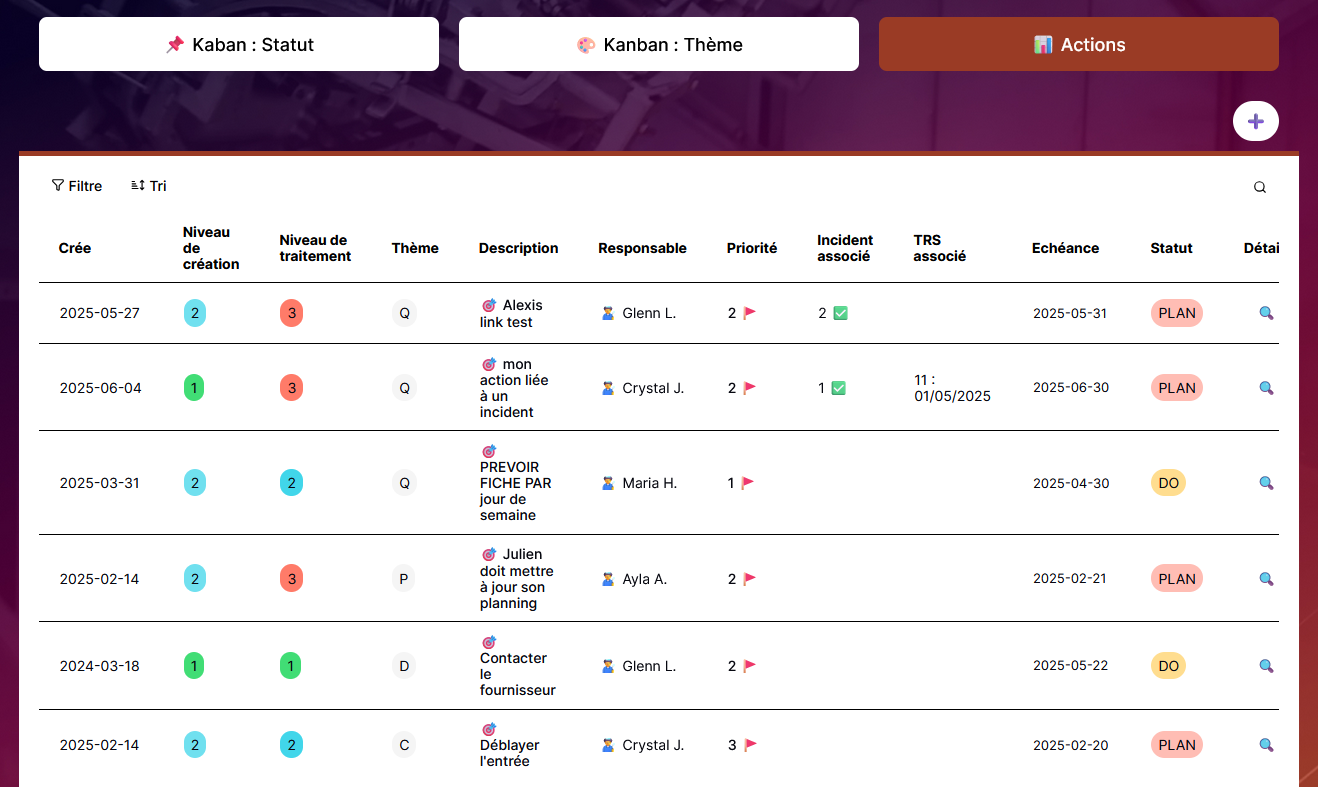Image resolution: width=1318 pixels, height=787 pixels.
Task: Open details magnifier for PREVOIR FICHE row
Action: point(1266,483)
